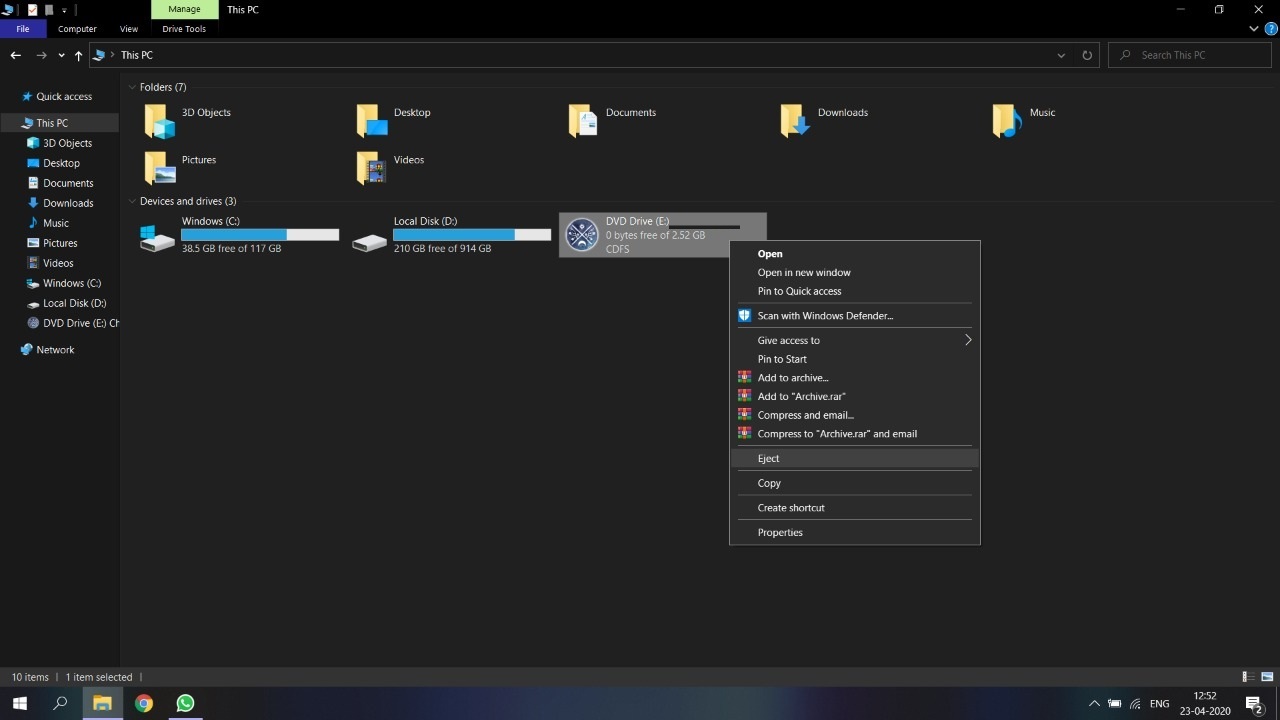Image resolution: width=1280 pixels, height=720 pixels.
Task: Open address bar history dropdown
Action: [x=1061, y=55]
